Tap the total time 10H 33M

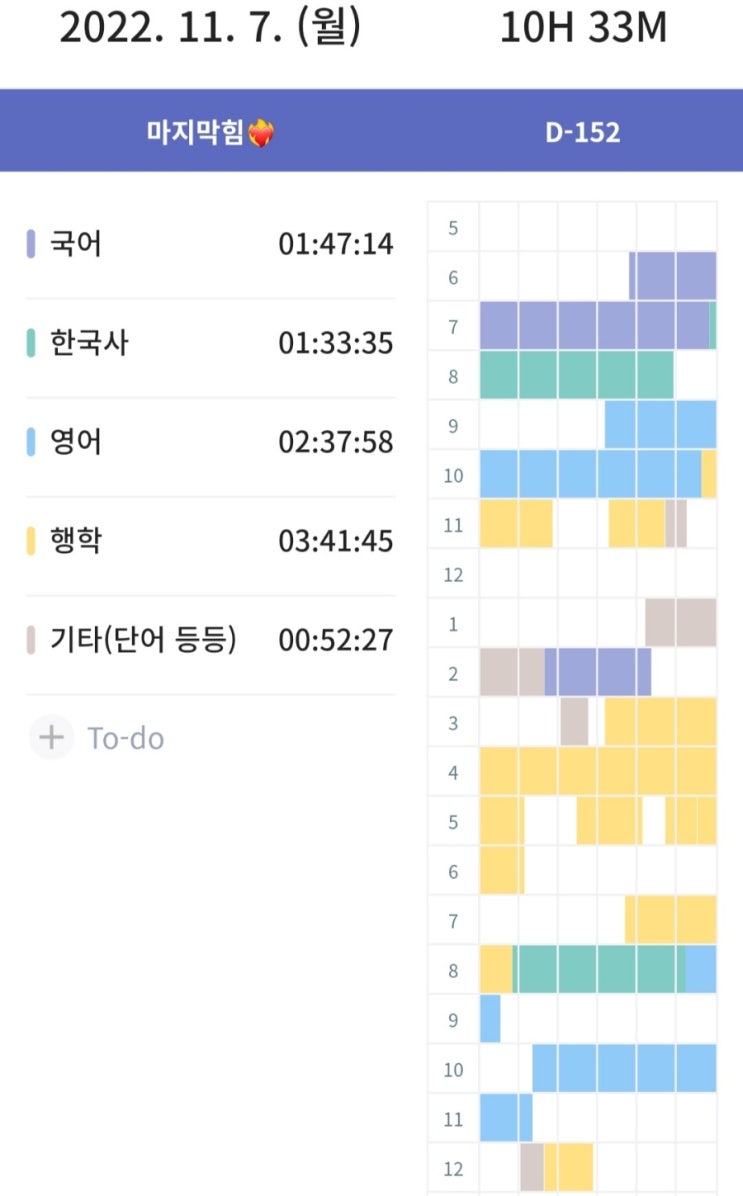583,28
